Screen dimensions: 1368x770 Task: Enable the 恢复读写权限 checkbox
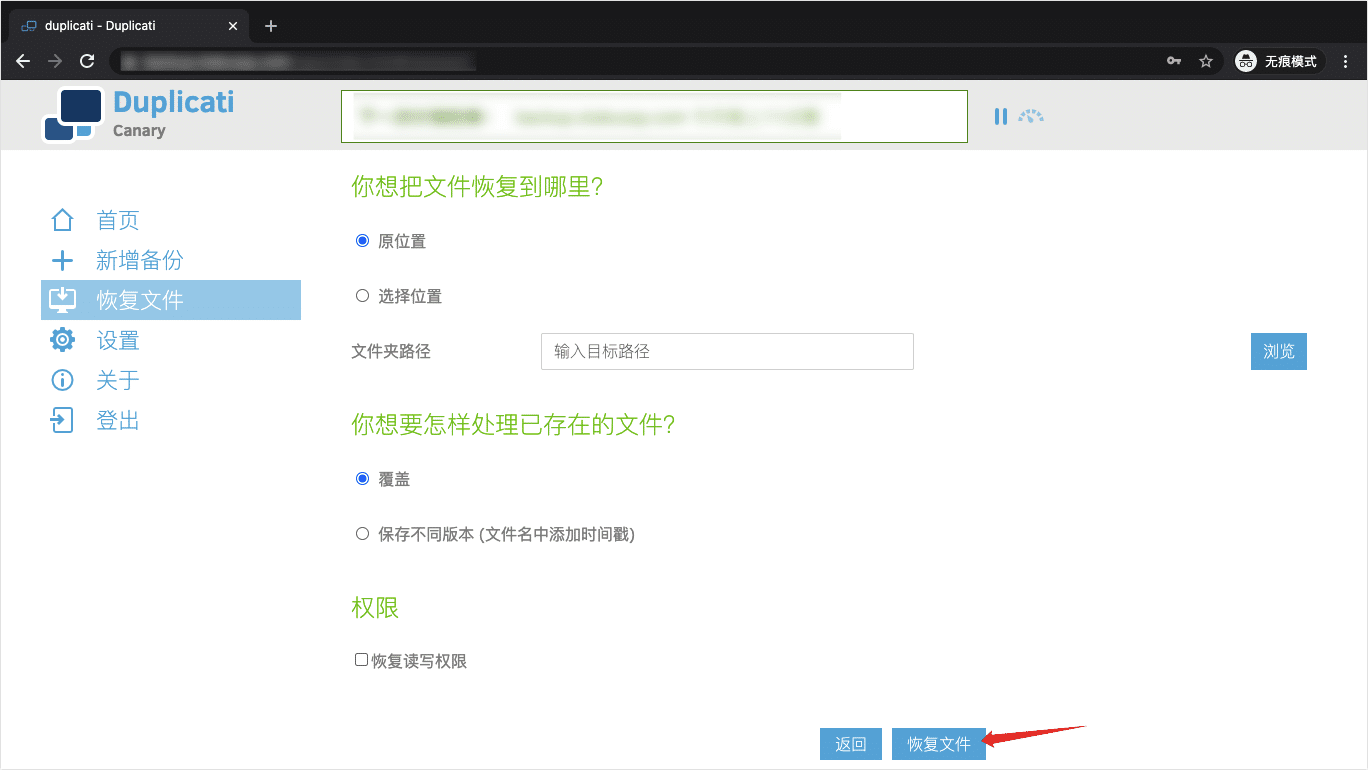point(362,660)
